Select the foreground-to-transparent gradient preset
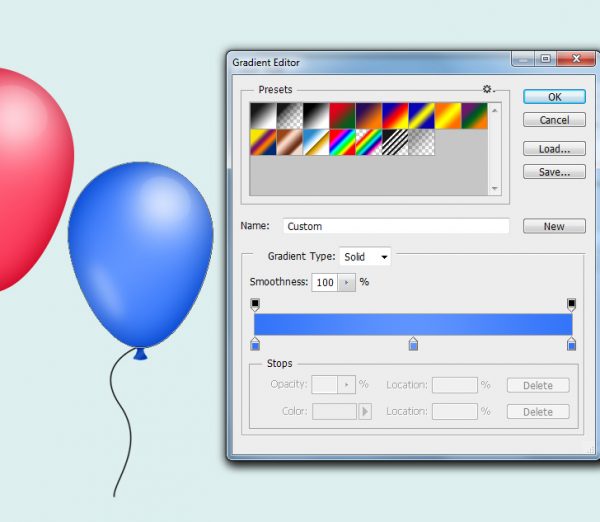This screenshot has height=522, width=600. click(x=290, y=116)
